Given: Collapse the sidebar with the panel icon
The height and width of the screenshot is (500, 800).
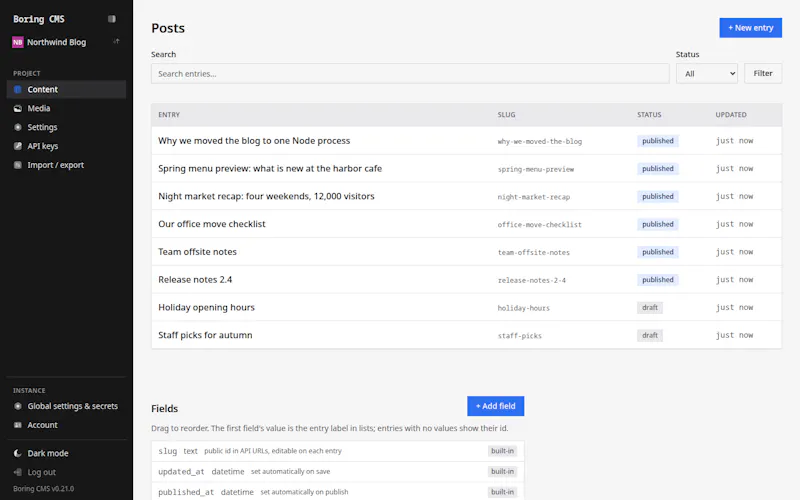Looking at the screenshot, I should (x=112, y=19).
